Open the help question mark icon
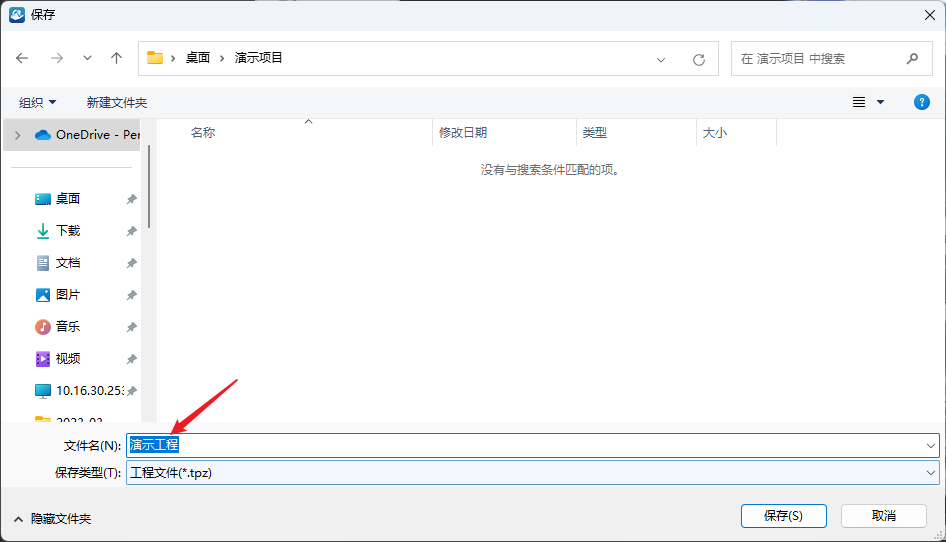Image resolution: width=946 pixels, height=542 pixels. [x=922, y=102]
